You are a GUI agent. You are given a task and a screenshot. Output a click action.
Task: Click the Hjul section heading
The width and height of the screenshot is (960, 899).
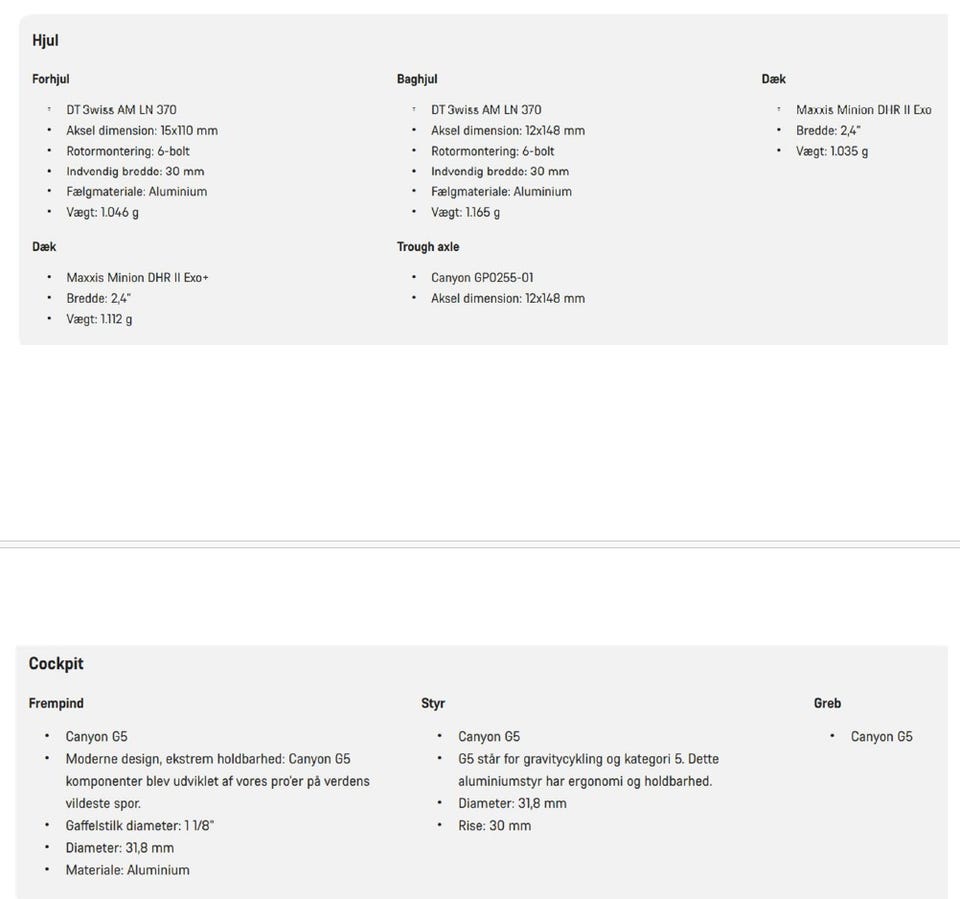pyautogui.click(x=45, y=41)
